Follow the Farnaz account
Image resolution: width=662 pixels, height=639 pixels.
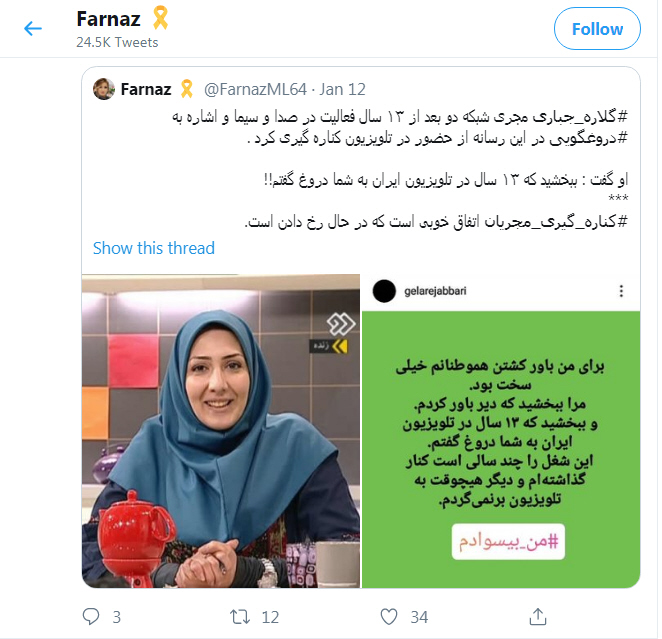click(597, 29)
